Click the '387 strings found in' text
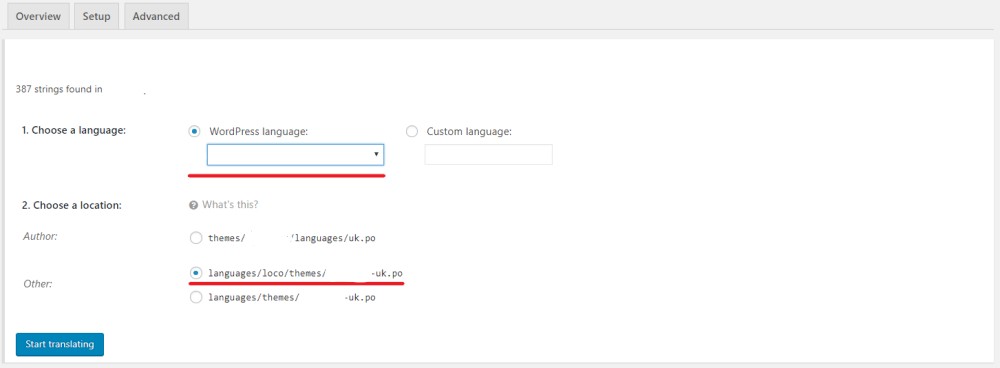This screenshot has height=368, width=1000. 59,89
